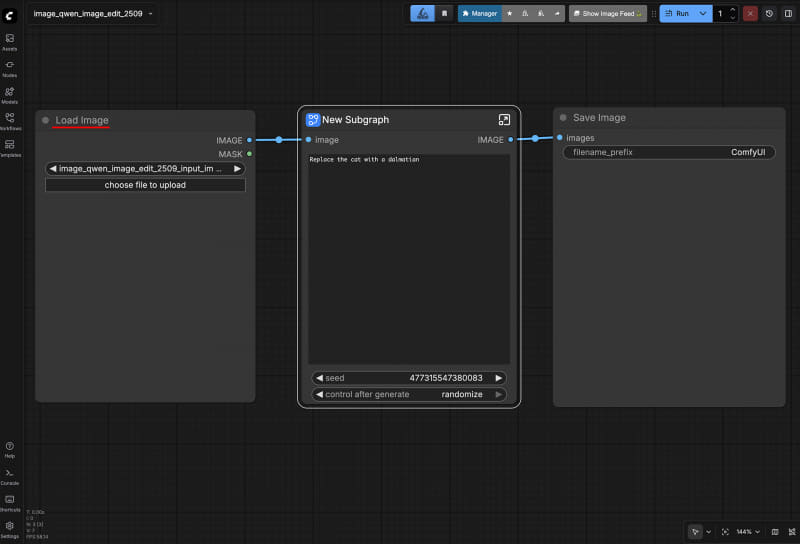Click the fit view icon in bottom toolbar
Screen dimensions: 800x544
[x=725, y=532]
